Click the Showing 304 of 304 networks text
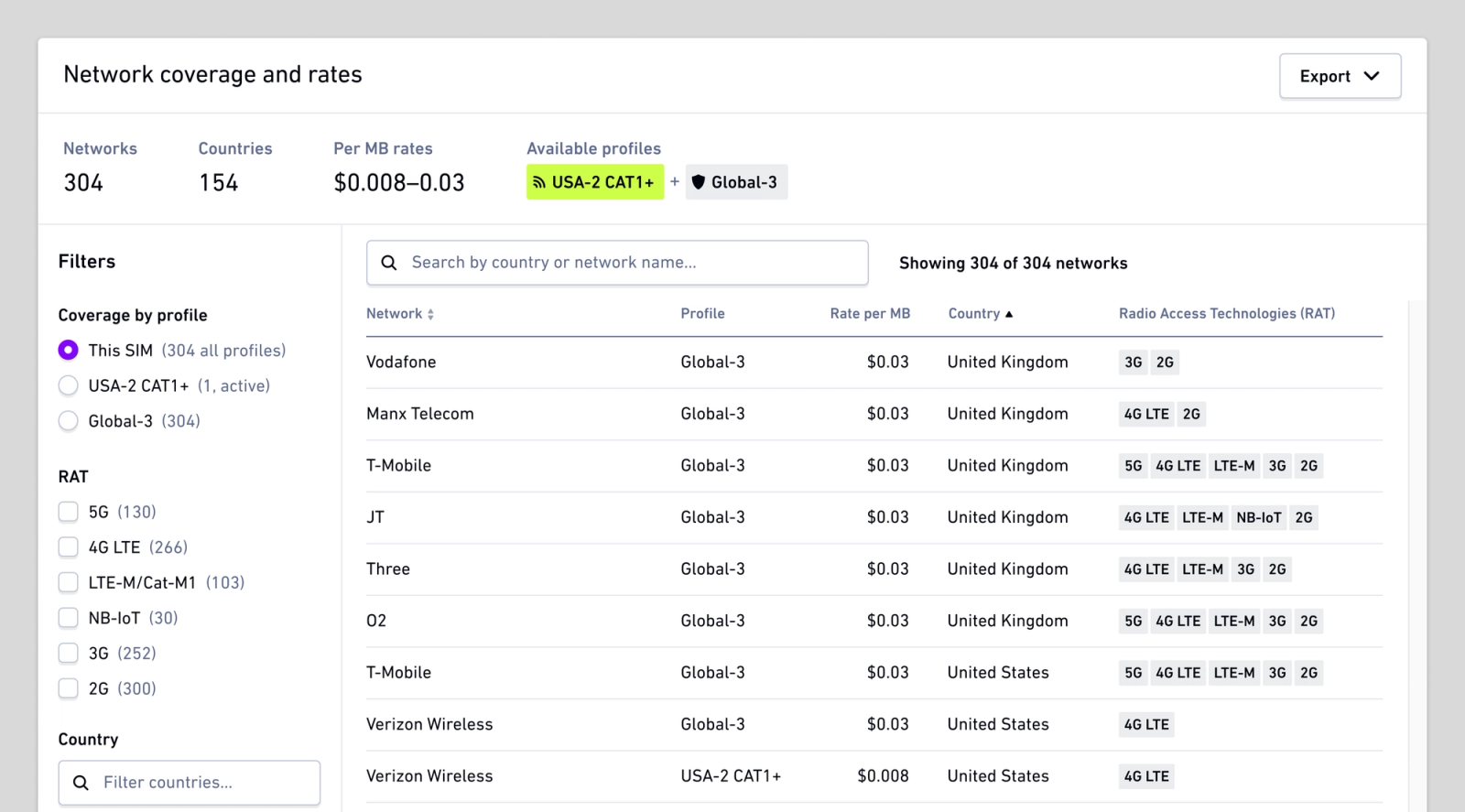1465x812 pixels. point(1014,264)
